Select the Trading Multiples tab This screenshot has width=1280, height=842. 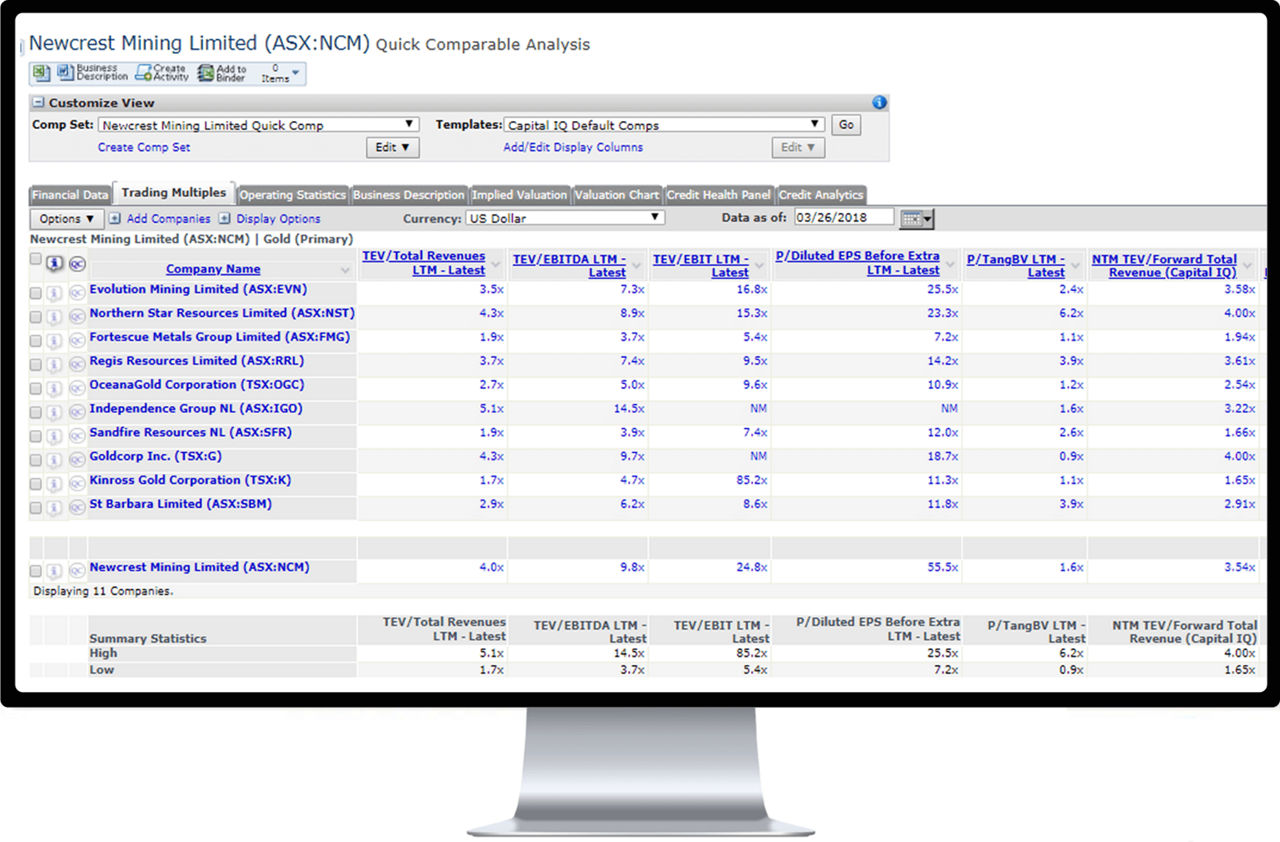[x=174, y=193]
